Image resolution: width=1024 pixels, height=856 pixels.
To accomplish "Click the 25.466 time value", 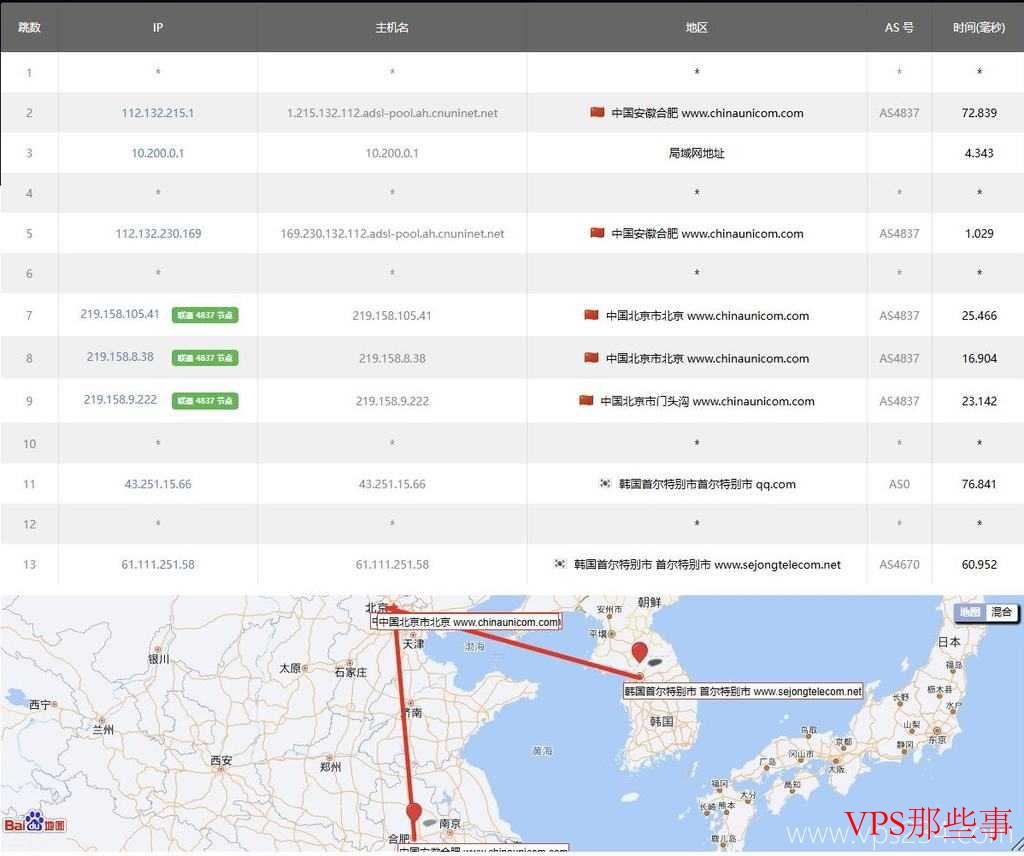I will 979,316.
